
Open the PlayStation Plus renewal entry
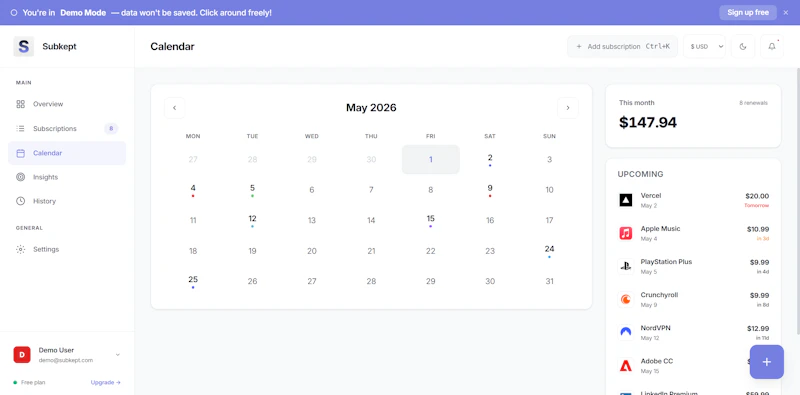693,266
